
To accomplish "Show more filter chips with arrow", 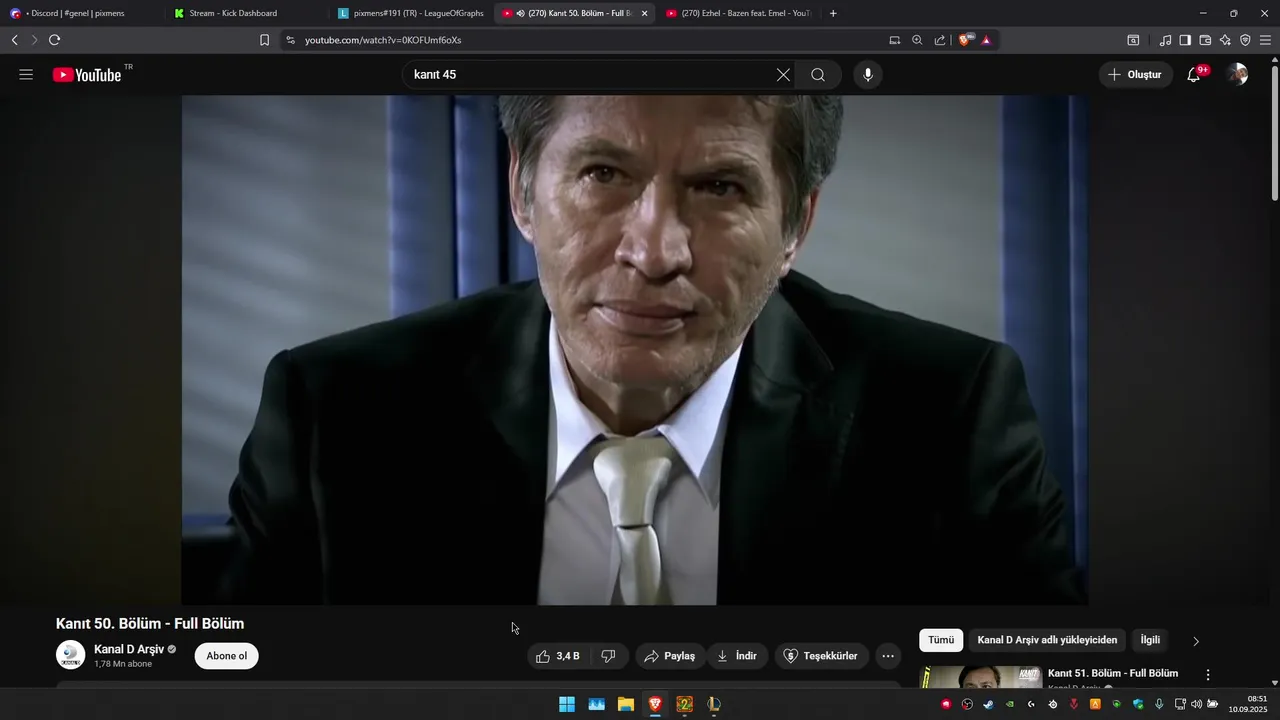I will point(1196,641).
